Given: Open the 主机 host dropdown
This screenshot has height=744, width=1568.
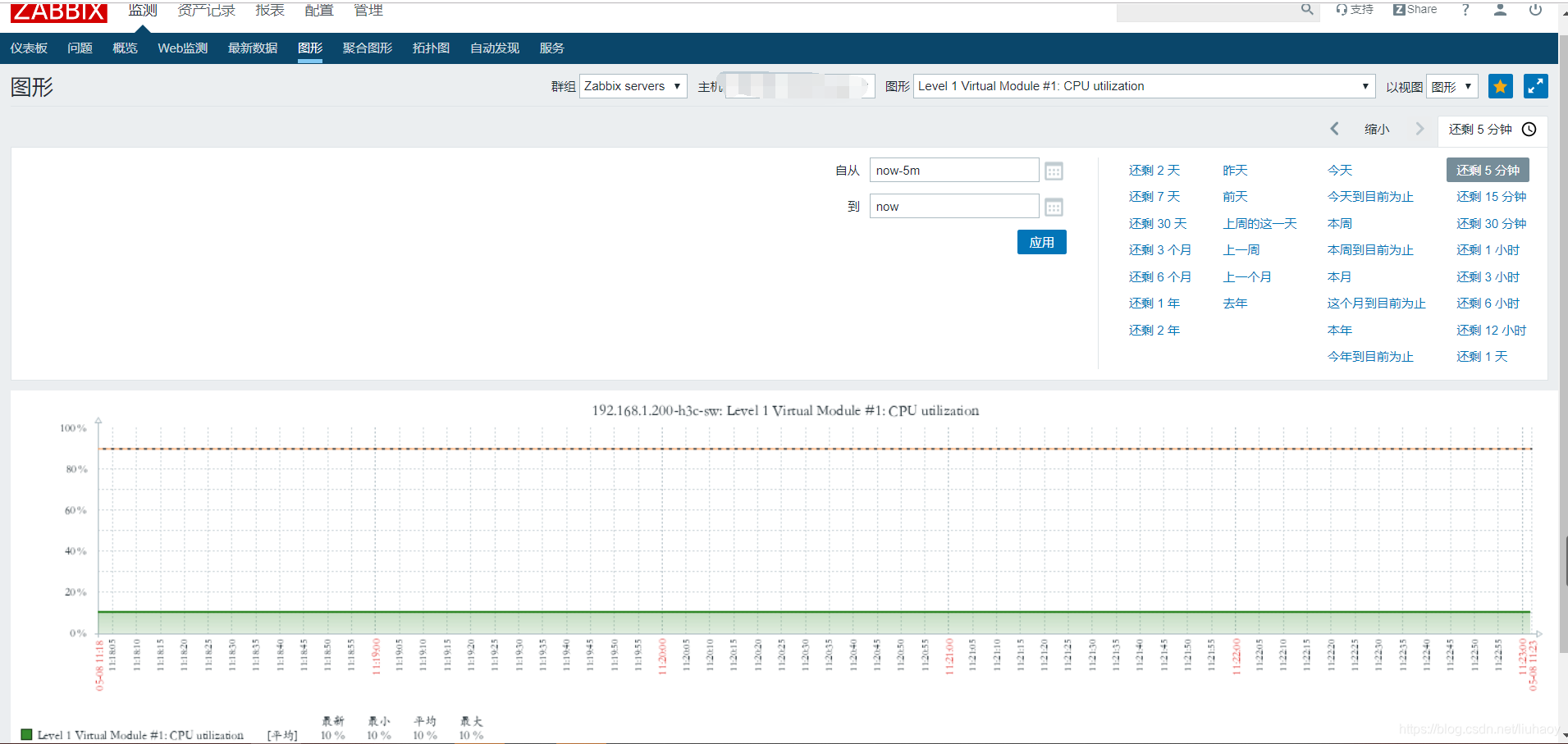Looking at the screenshot, I should tap(800, 86).
